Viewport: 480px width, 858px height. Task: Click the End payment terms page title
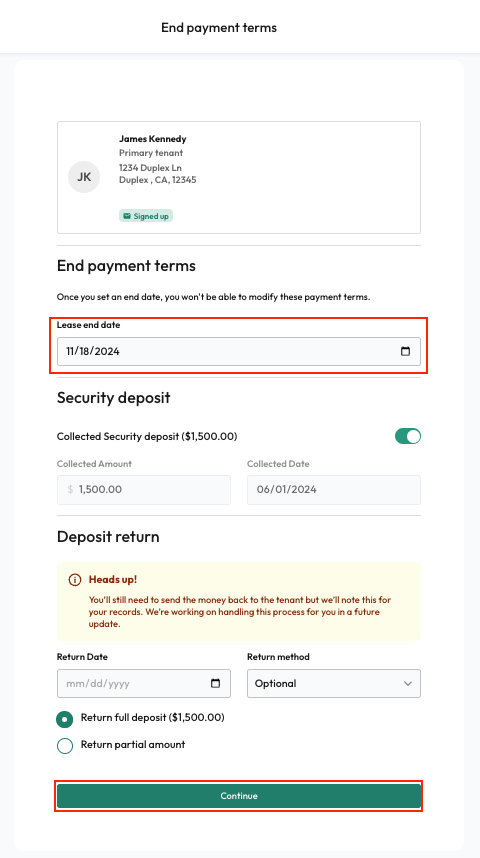pyautogui.click(x=219, y=27)
